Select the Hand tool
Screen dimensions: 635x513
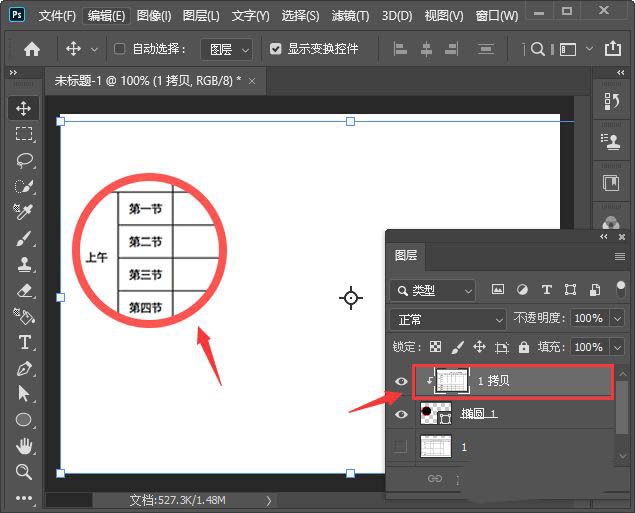(24, 446)
